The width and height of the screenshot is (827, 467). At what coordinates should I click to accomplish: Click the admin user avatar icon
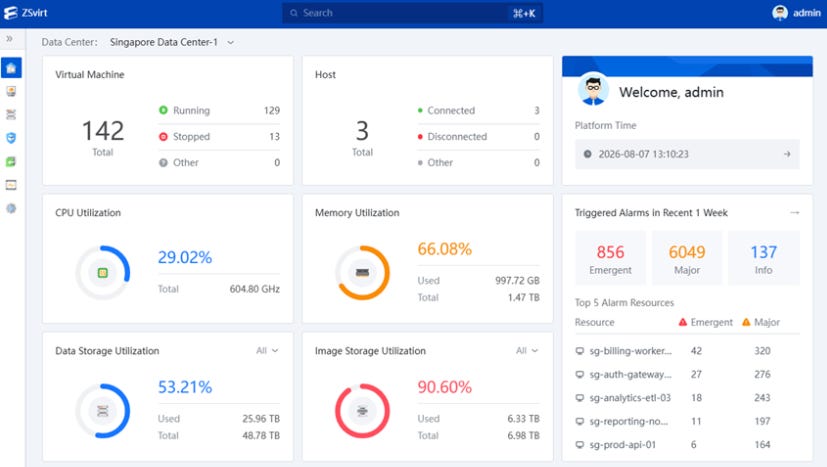coord(780,13)
